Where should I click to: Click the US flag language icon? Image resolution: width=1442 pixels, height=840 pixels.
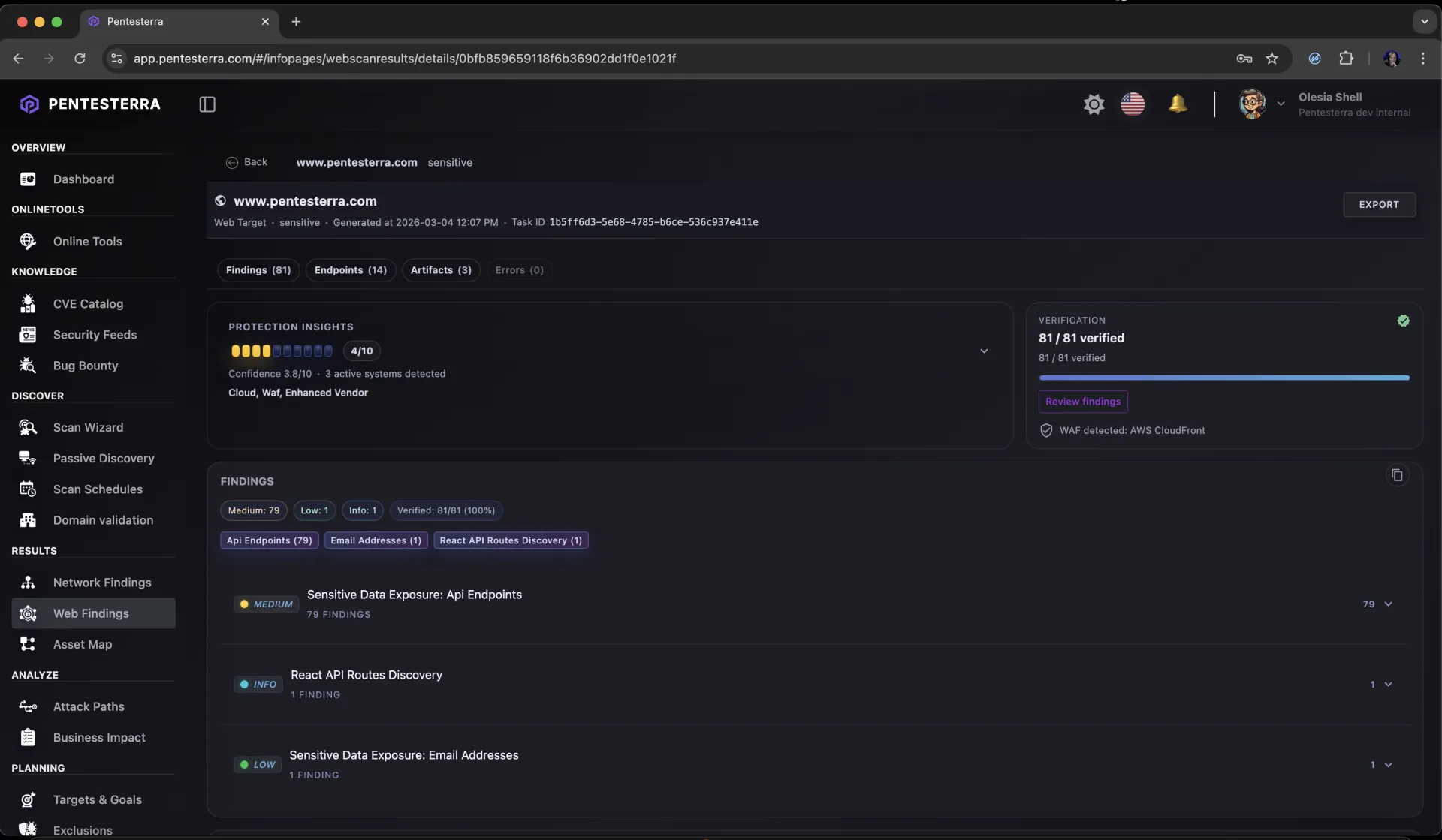(1133, 104)
